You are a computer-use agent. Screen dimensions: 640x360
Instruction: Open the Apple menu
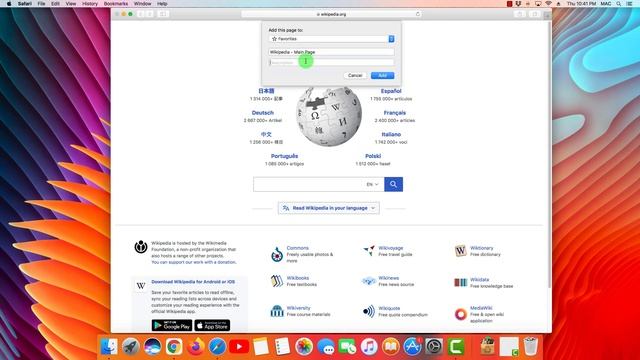tap(9, 4)
